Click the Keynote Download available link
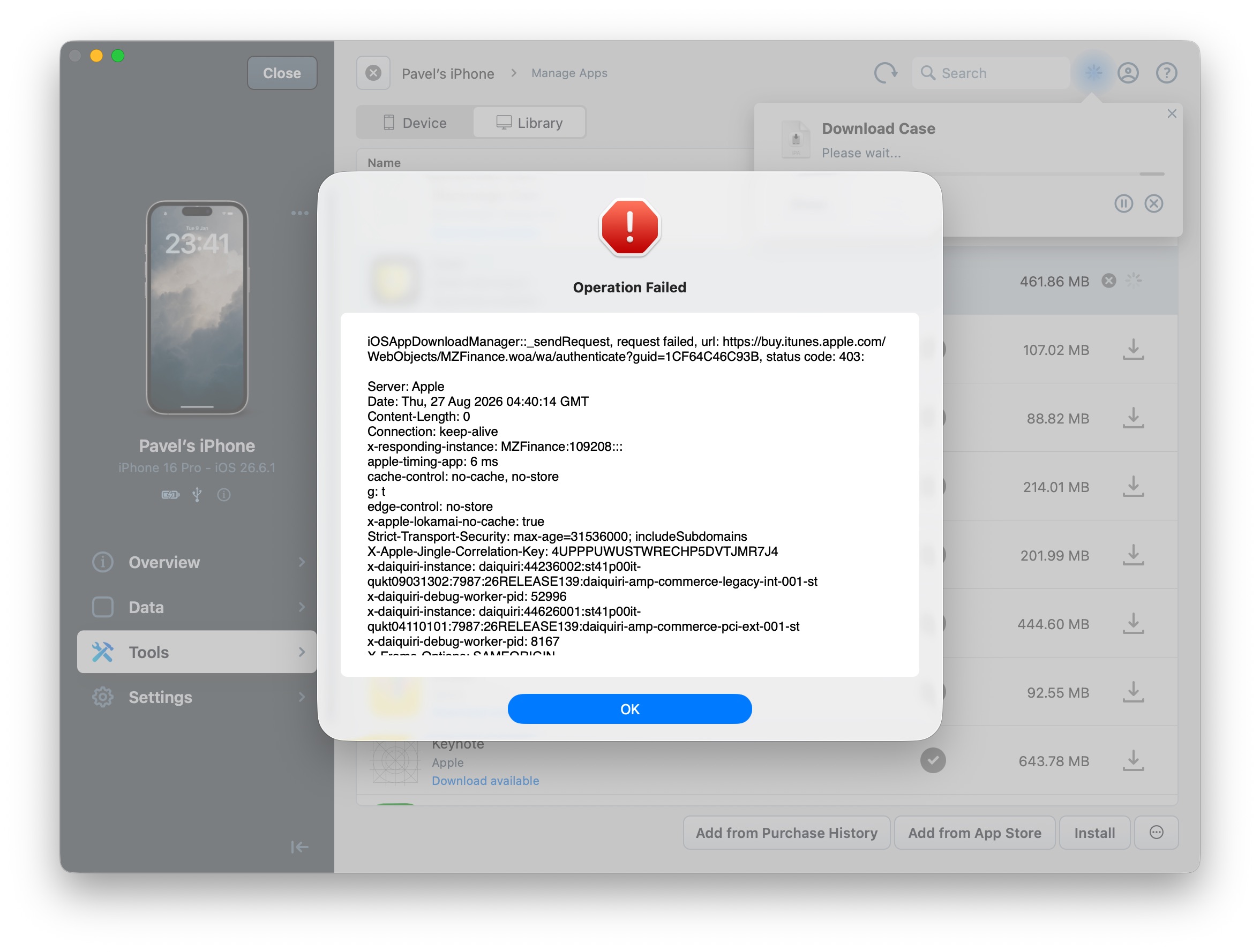The image size is (1260, 952). [x=485, y=781]
